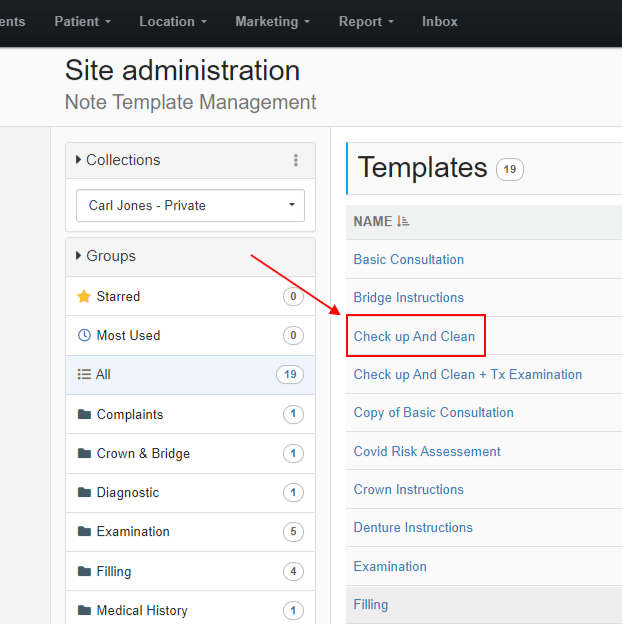Click the Filling folder icon
Viewport: 622px width, 624px height.
(x=84, y=571)
